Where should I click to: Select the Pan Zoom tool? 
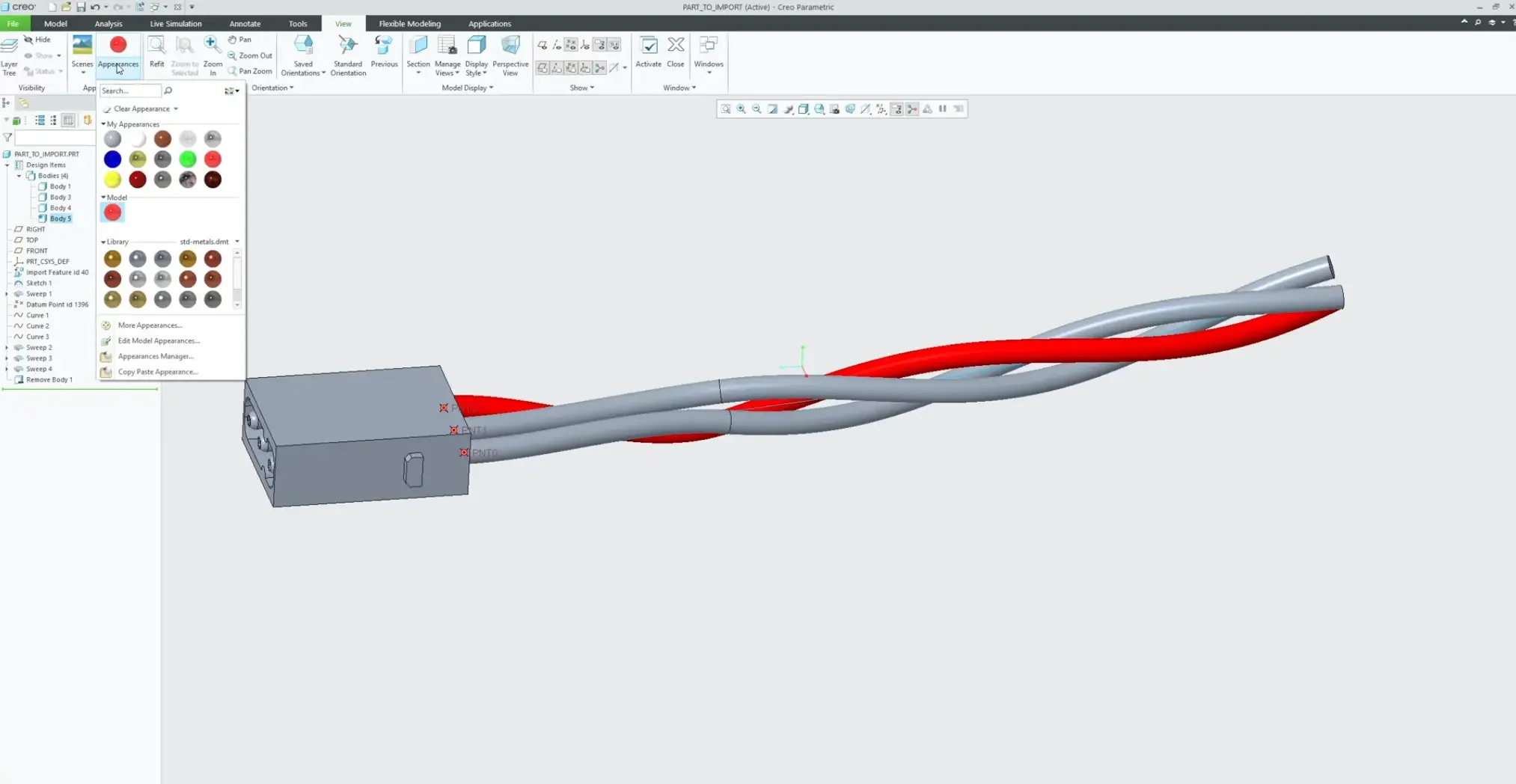click(x=250, y=71)
